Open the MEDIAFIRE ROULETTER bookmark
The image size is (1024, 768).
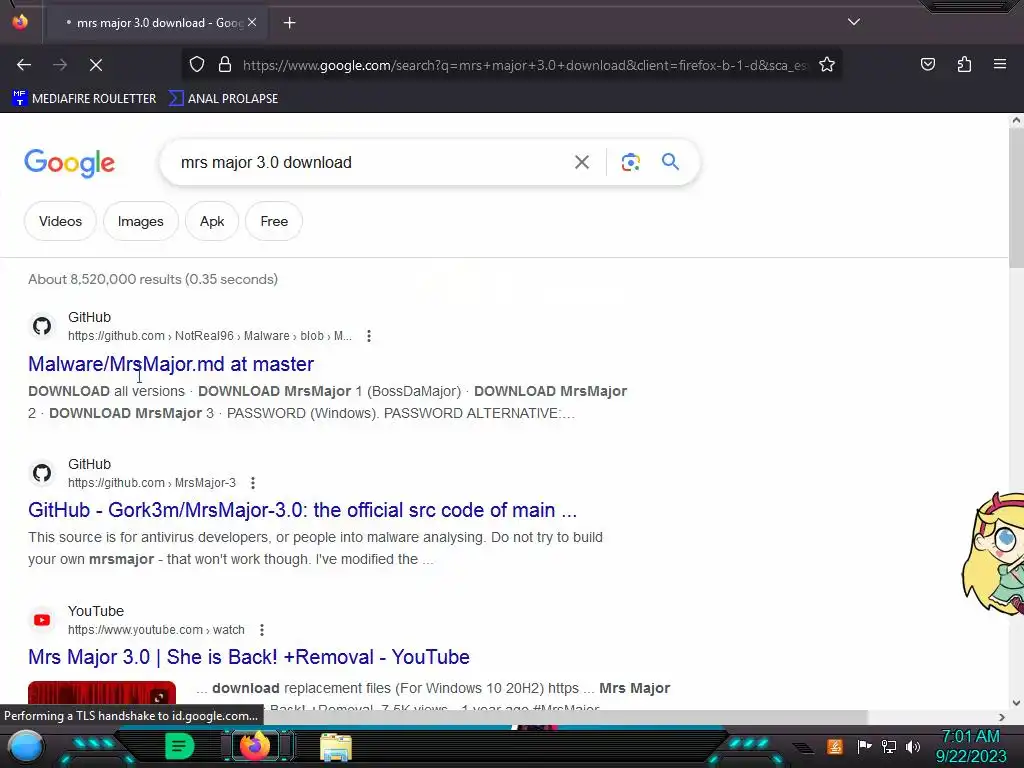pyautogui.click(x=84, y=99)
